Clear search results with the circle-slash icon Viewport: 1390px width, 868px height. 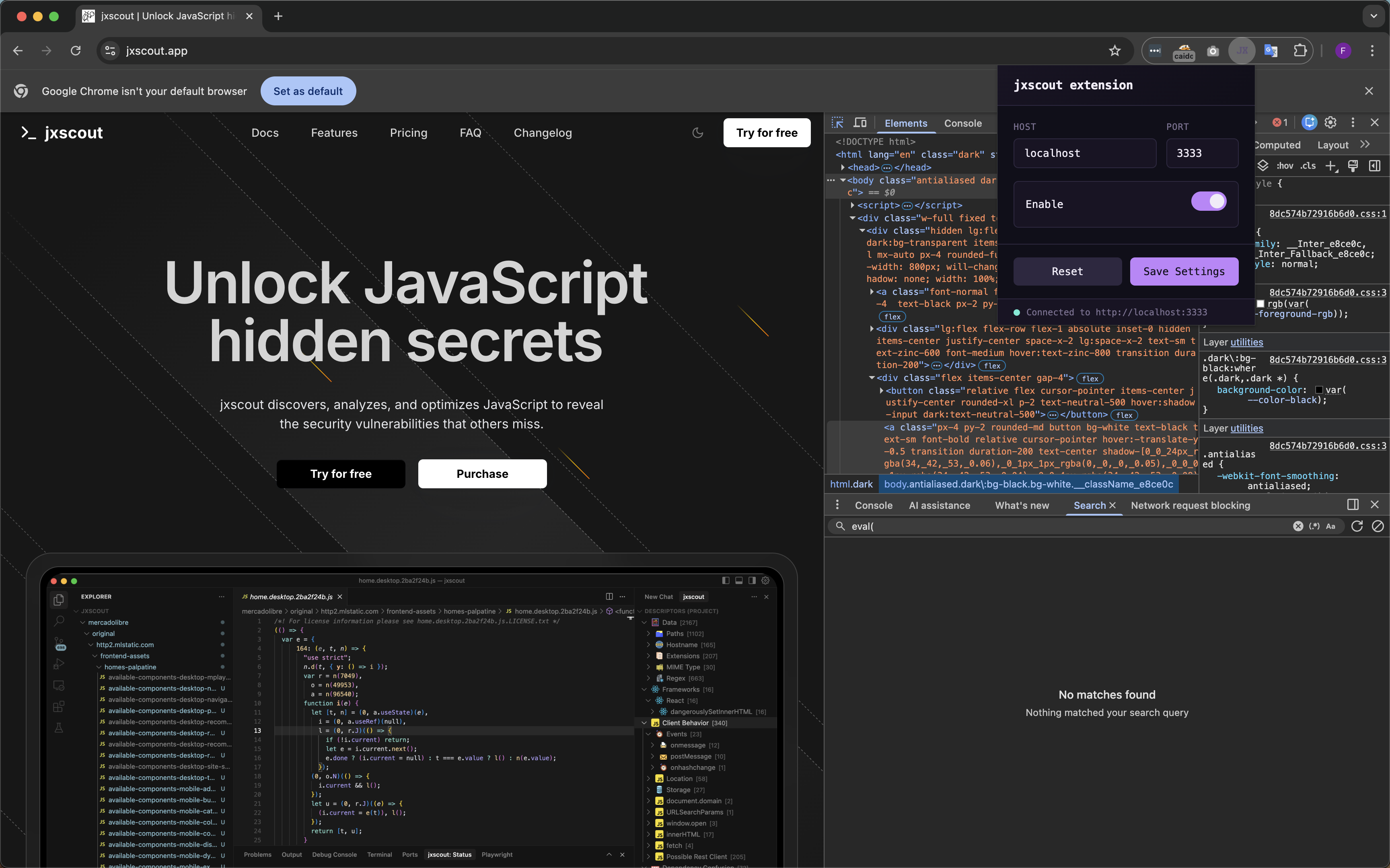pos(1378,526)
